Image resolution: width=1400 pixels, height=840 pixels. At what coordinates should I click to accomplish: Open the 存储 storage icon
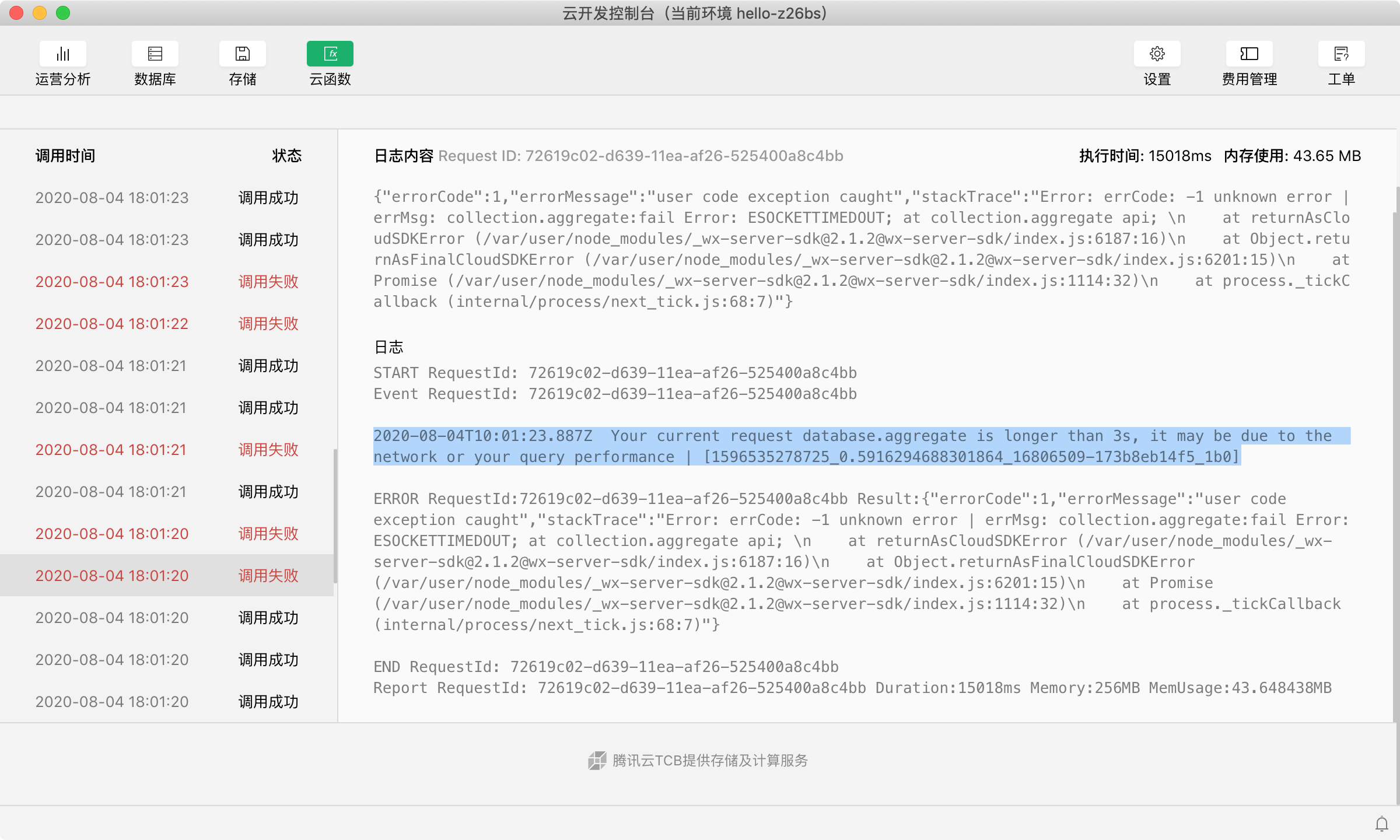242,54
